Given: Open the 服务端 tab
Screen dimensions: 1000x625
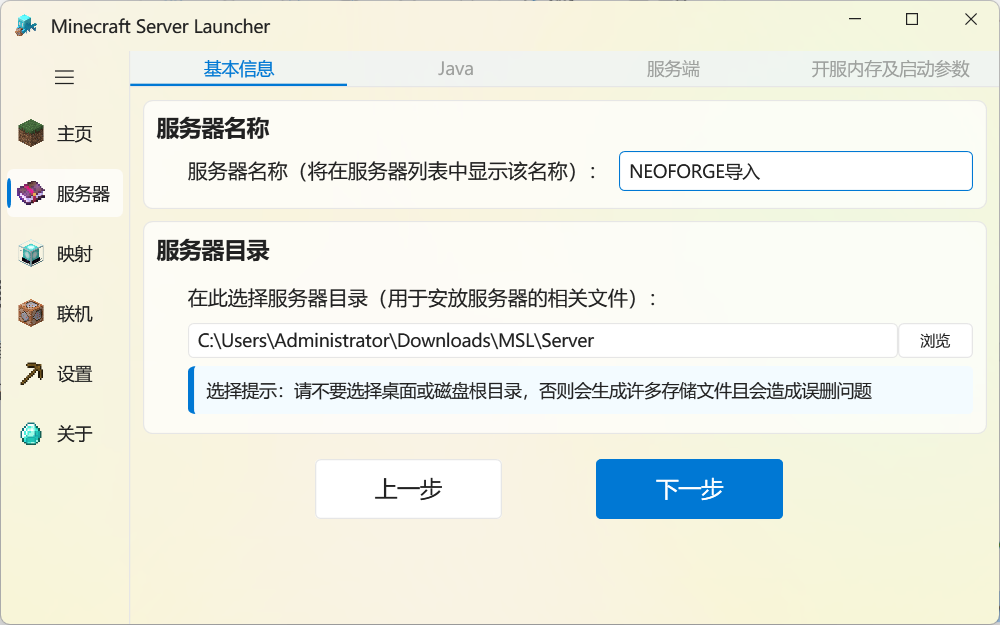Looking at the screenshot, I should (673, 69).
